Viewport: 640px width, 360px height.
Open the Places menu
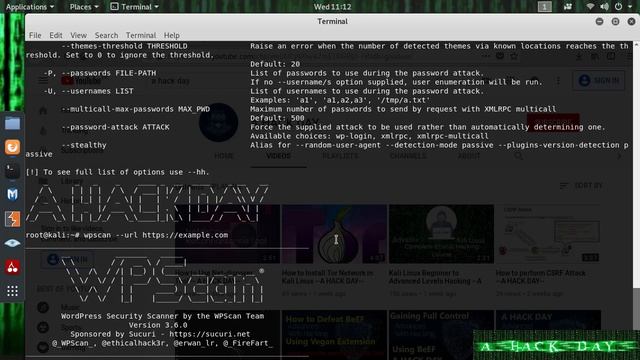[84, 7]
